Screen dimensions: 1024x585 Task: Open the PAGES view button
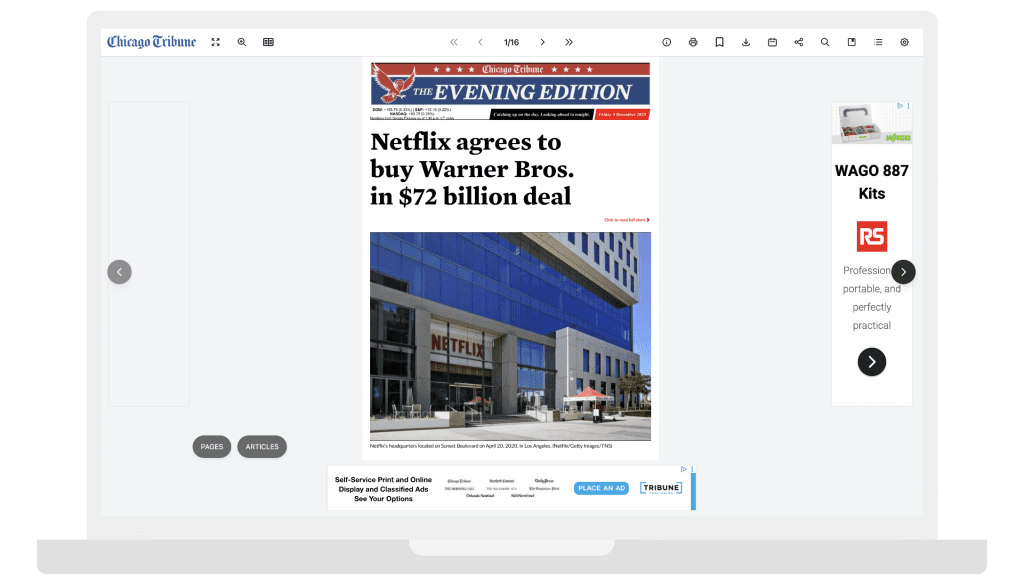(212, 447)
